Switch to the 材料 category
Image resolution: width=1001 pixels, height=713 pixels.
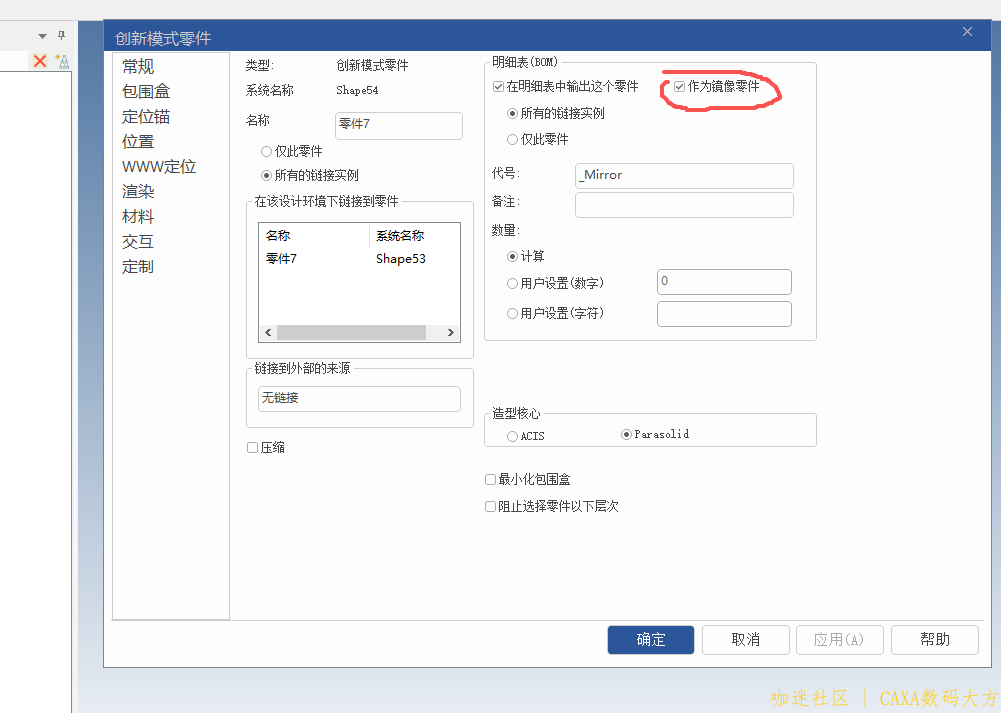click(136, 216)
